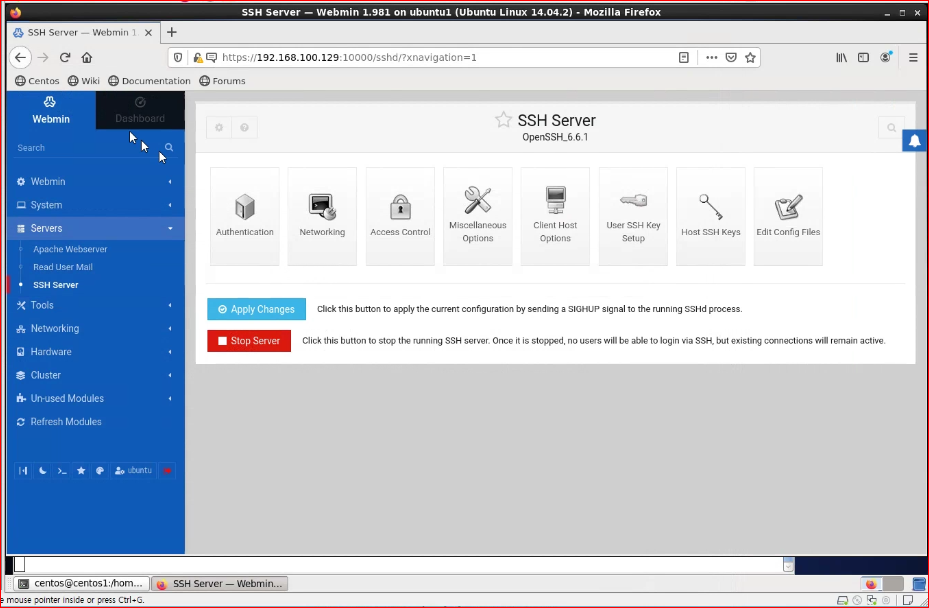Open the command shell terminal icon
The width and height of the screenshot is (929, 608).
click(62, 471)
